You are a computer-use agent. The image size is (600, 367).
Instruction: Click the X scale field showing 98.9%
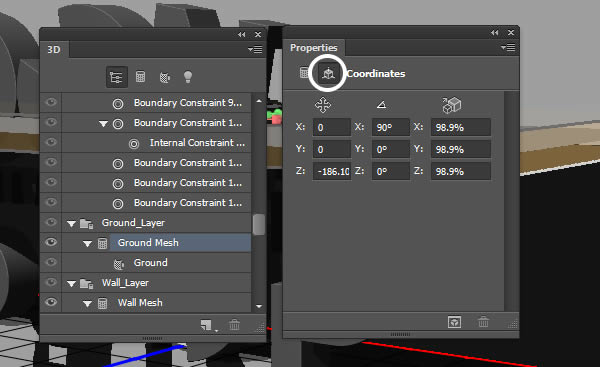click(461, 127)
